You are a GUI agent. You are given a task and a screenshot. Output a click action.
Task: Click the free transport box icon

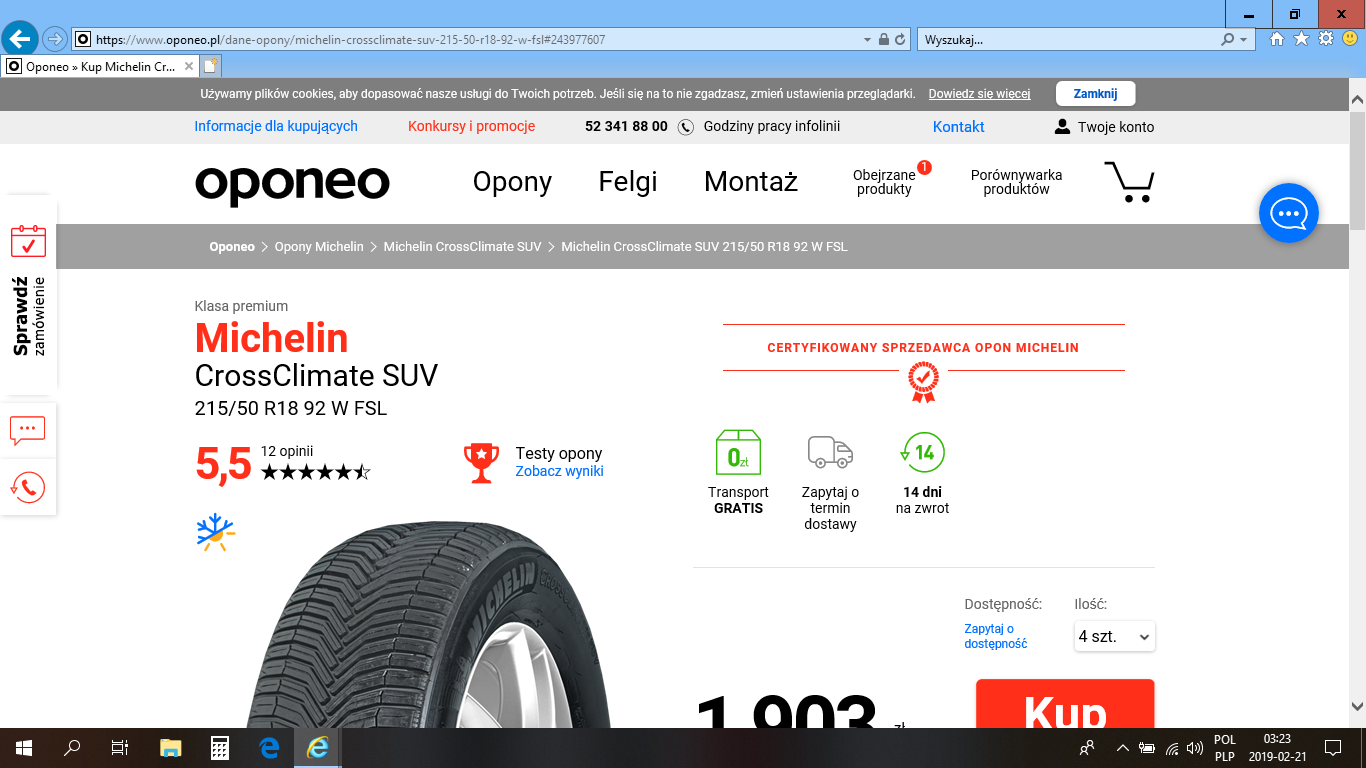[738, 453]
